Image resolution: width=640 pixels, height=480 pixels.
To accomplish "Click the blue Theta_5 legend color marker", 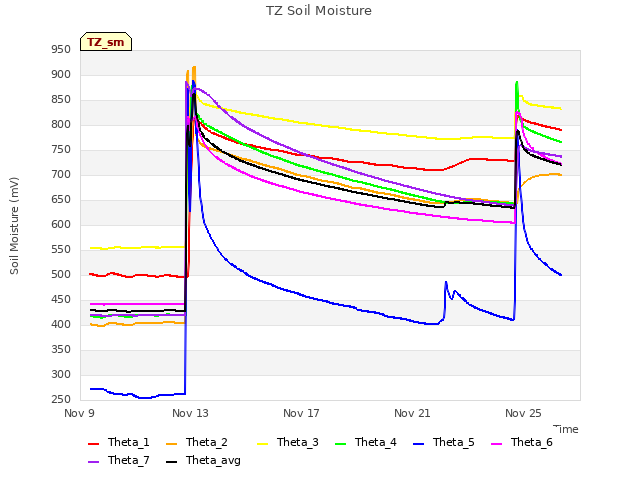I will coord(418,444).
